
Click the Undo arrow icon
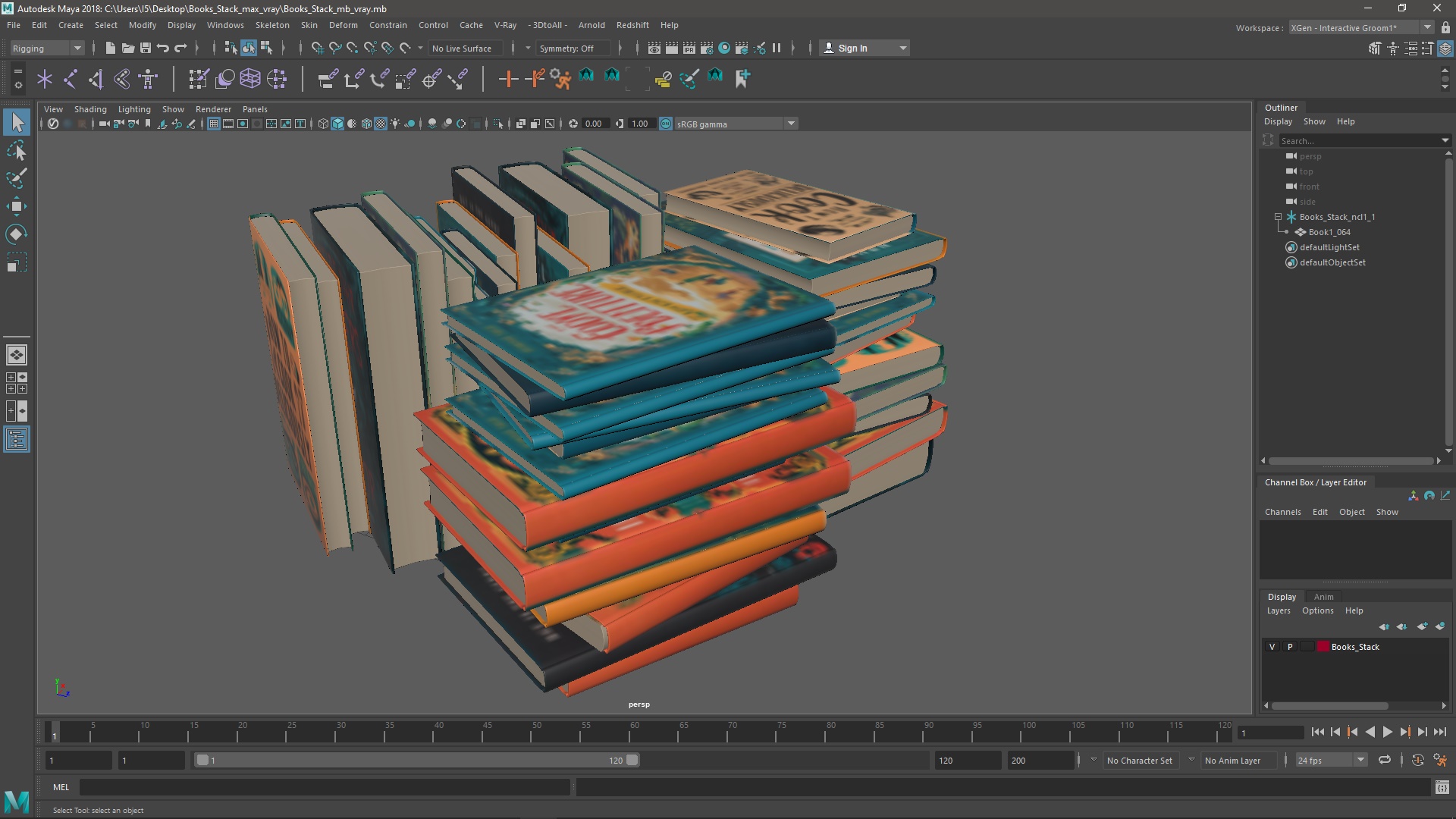pos(163,48)
